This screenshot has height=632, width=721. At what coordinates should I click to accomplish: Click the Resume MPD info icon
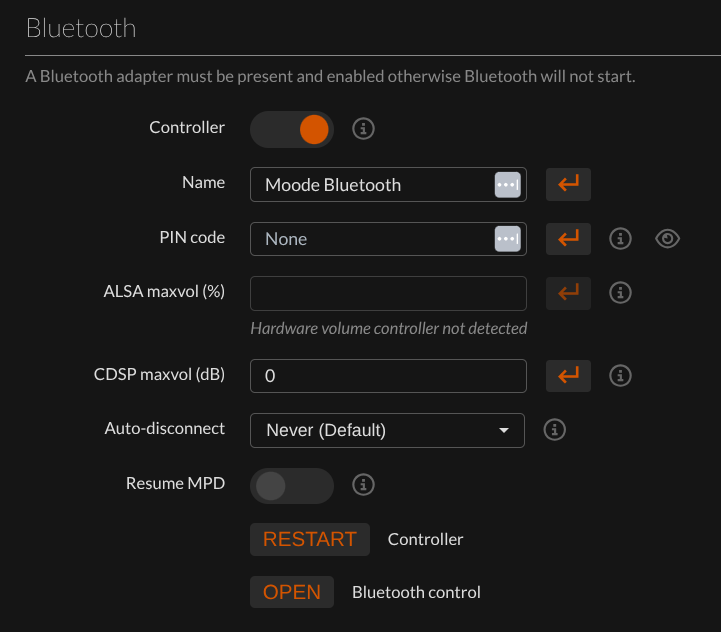[x=364, y=485]
